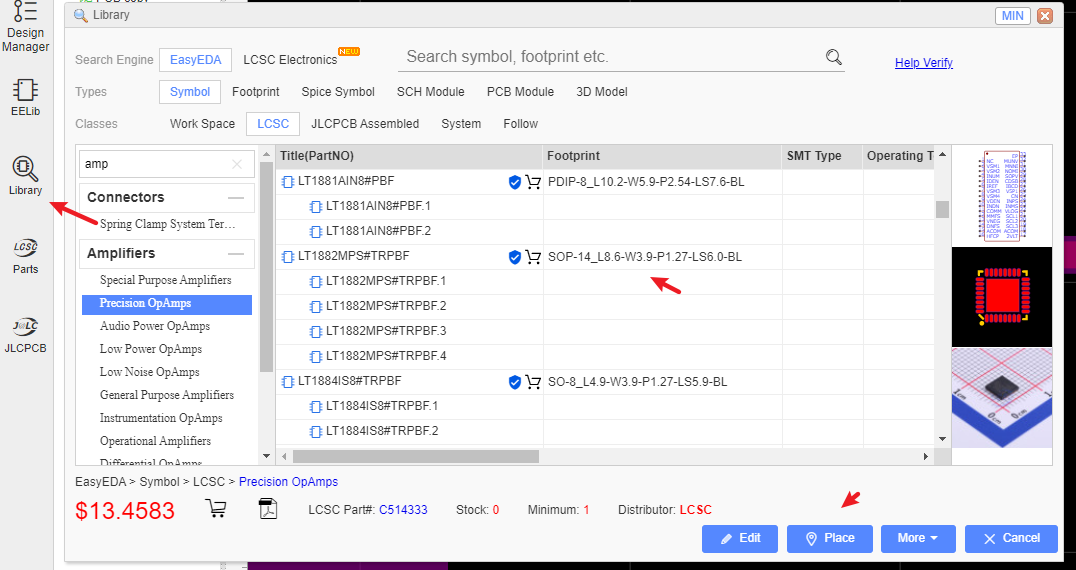Click the search magnifier icon
Image resolution: width=1076 pixels, height=570 pixels.
[833, 57]
